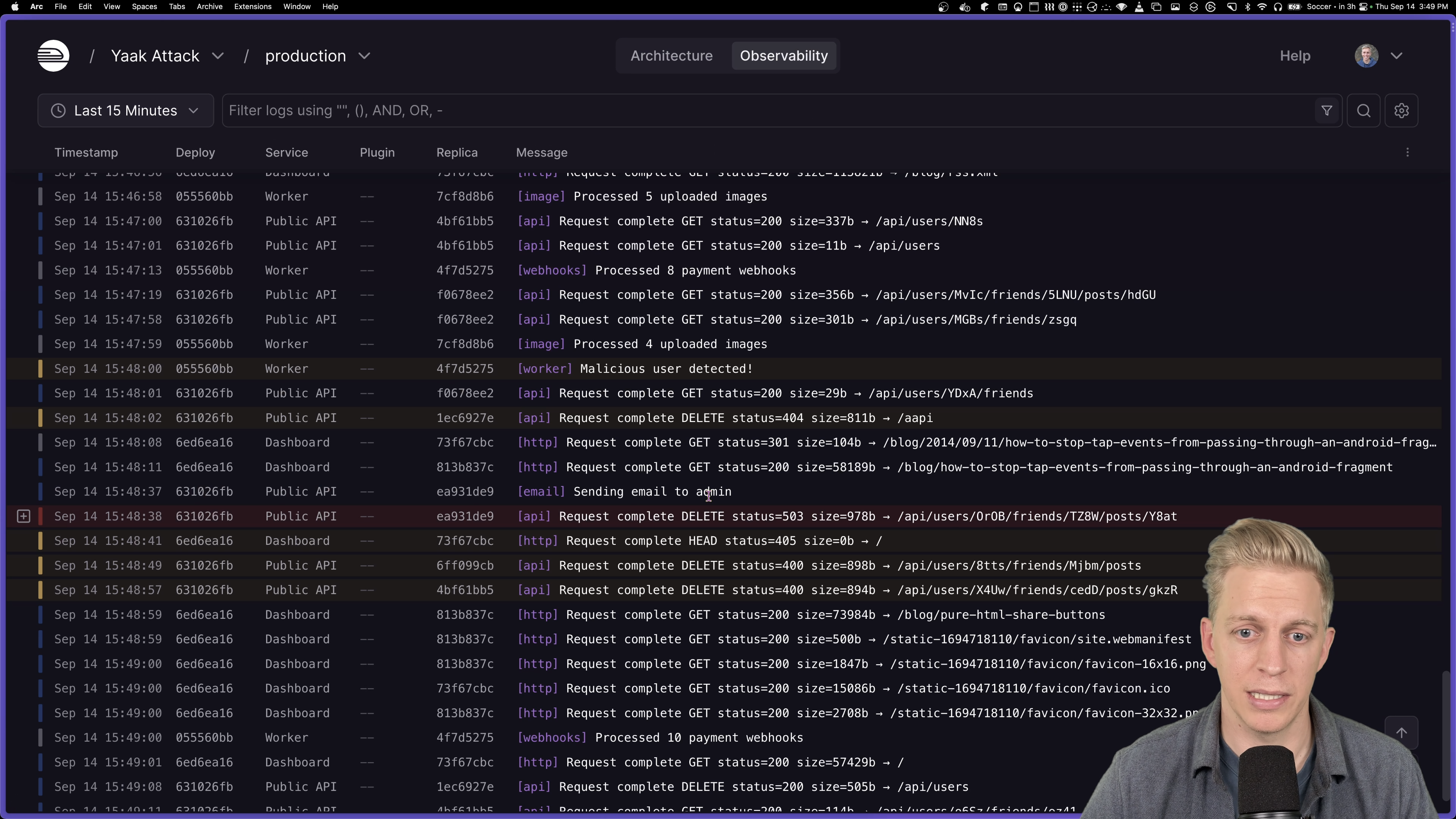This screenshot has width=1456, height=819.
Task: Switch to the Architecture tab
Action: coord(672,55)
